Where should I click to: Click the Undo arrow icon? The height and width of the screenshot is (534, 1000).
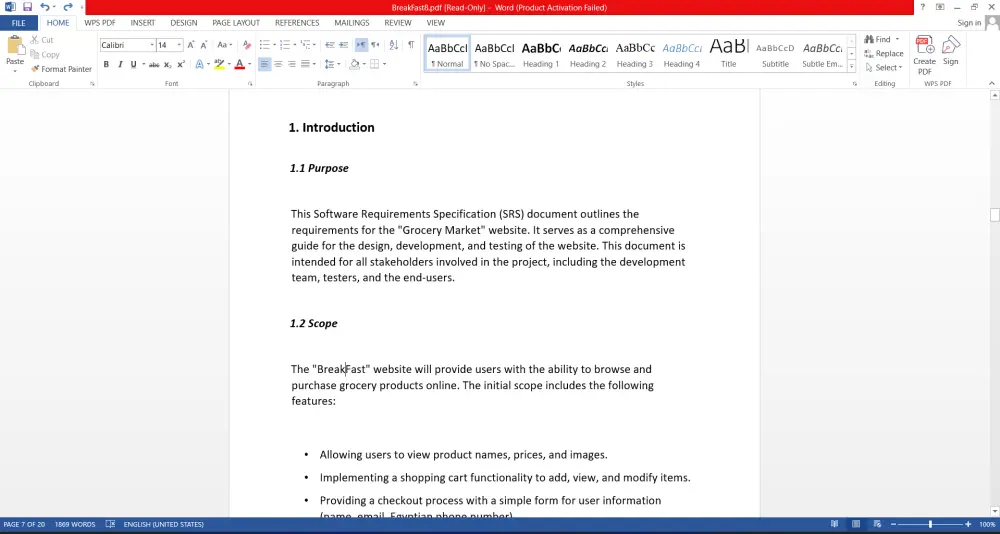(x=44, y=7)
